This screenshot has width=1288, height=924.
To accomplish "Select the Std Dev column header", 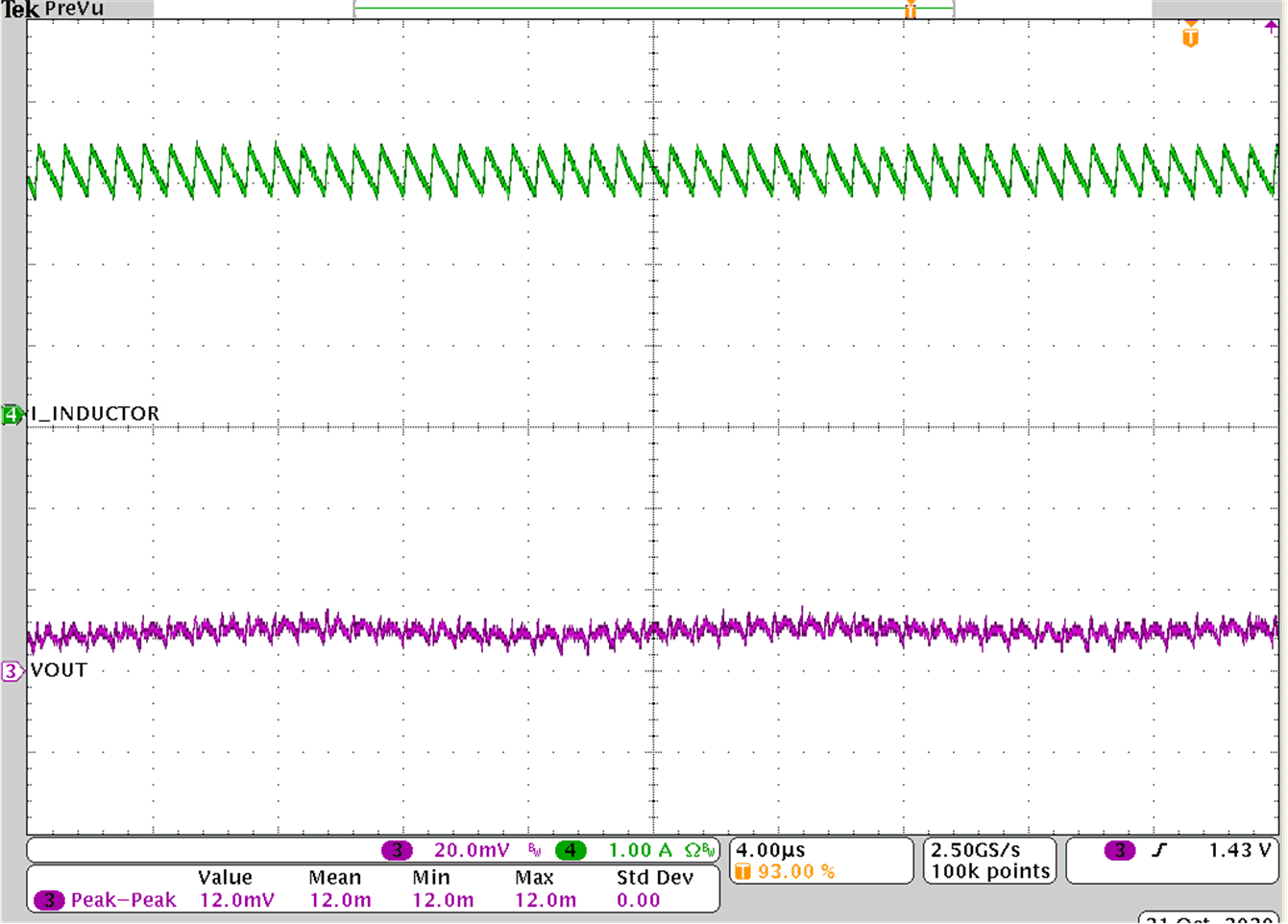I will 656,877.
